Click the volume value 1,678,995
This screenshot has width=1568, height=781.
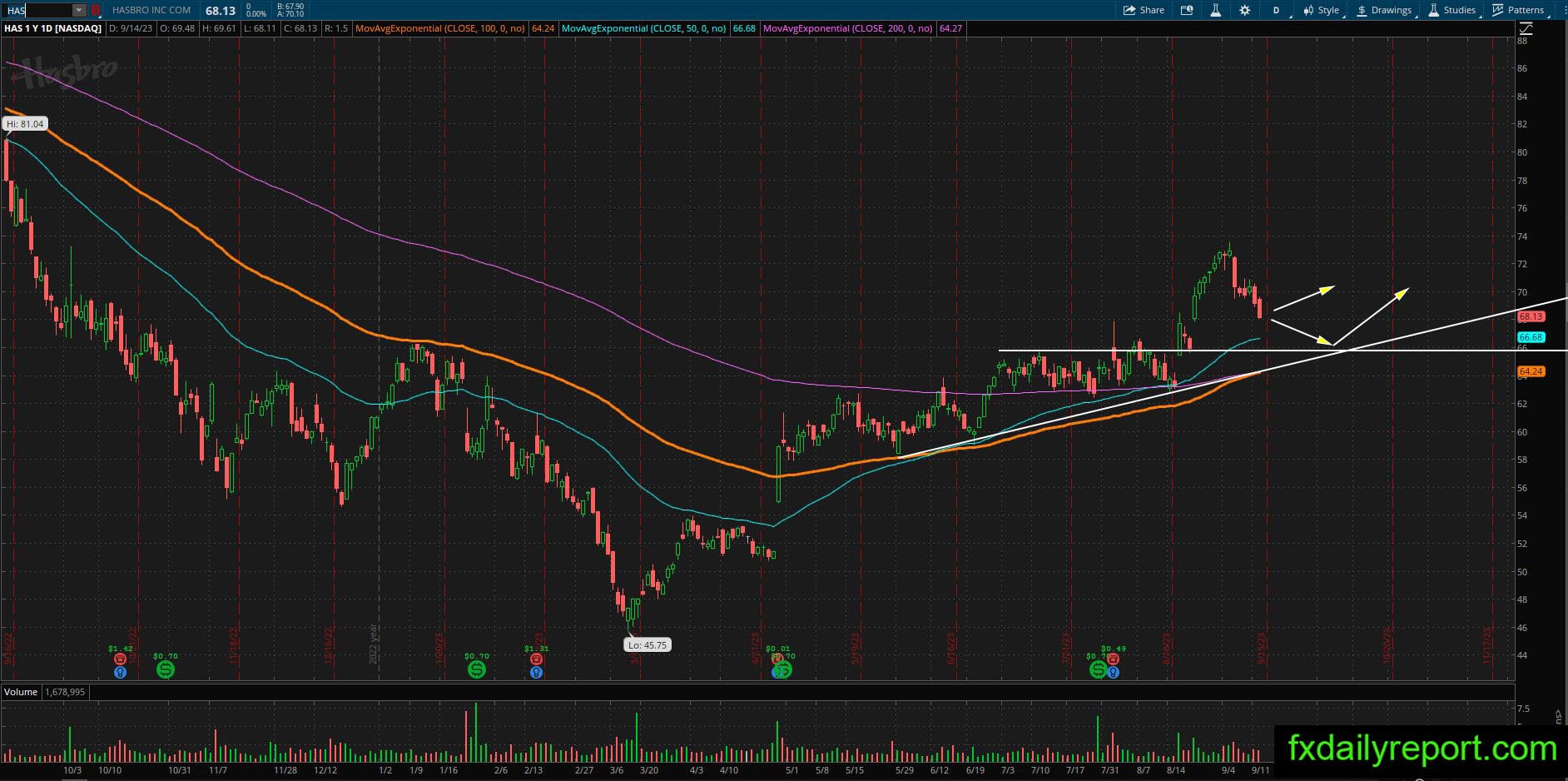point(65,692)
